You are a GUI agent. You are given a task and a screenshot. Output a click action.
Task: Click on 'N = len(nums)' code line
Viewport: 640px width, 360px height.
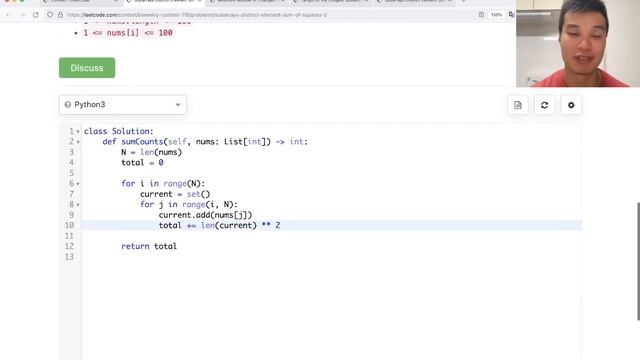[x=151, y=152]
